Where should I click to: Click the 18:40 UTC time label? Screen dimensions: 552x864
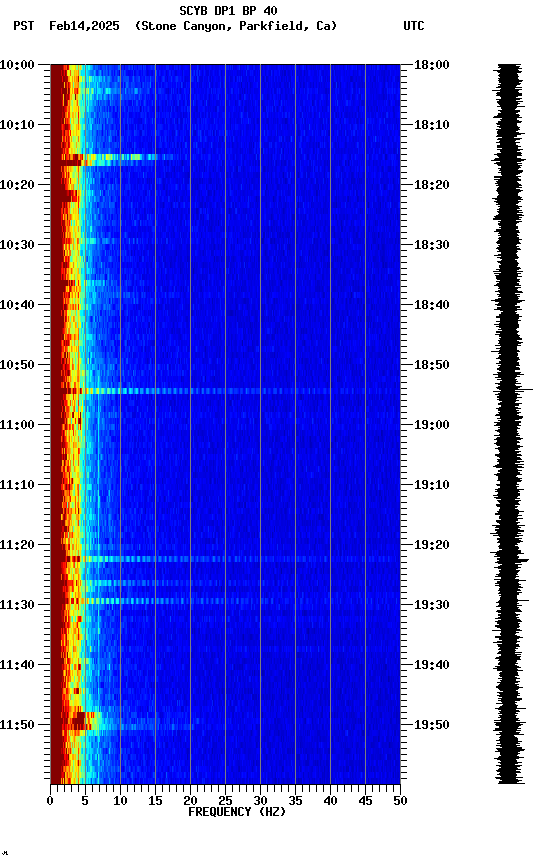click(x=432, y=305)
